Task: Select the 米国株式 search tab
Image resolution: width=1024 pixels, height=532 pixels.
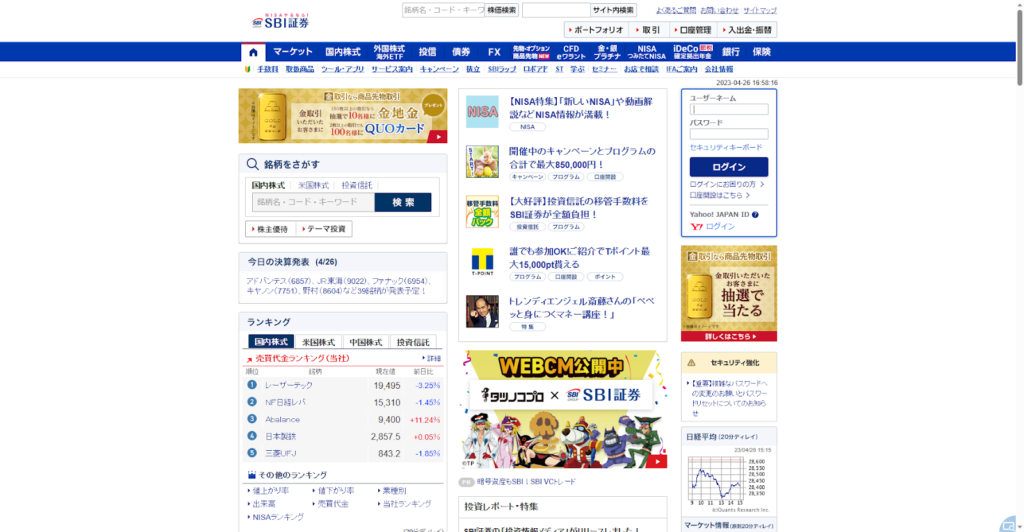Action: coord(313,185)
